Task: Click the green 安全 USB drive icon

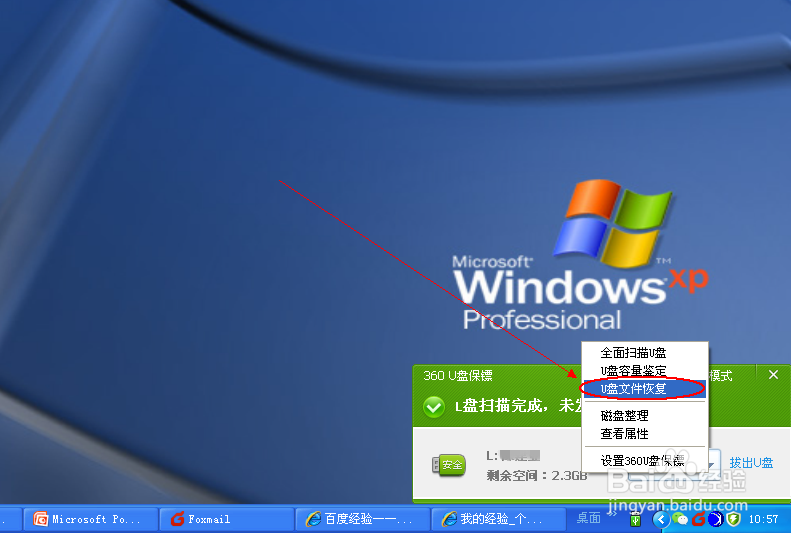Action: 448,464
